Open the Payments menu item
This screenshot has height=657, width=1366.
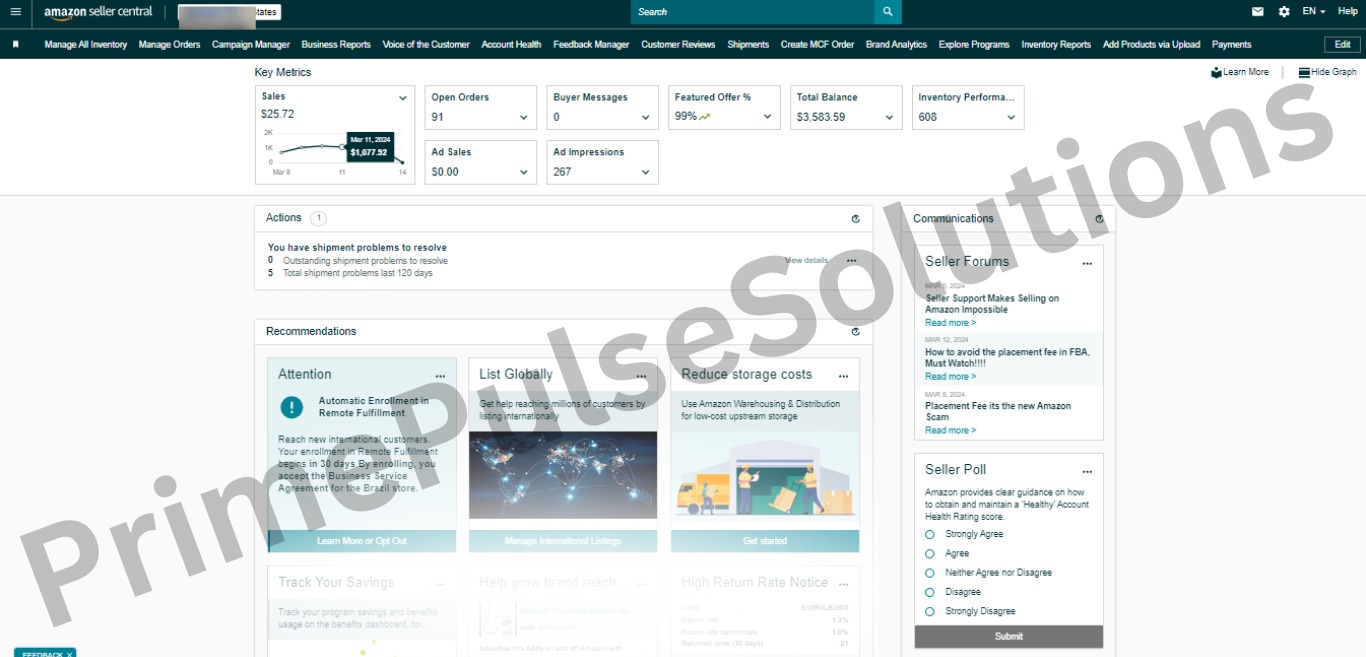pos(1231,44)
